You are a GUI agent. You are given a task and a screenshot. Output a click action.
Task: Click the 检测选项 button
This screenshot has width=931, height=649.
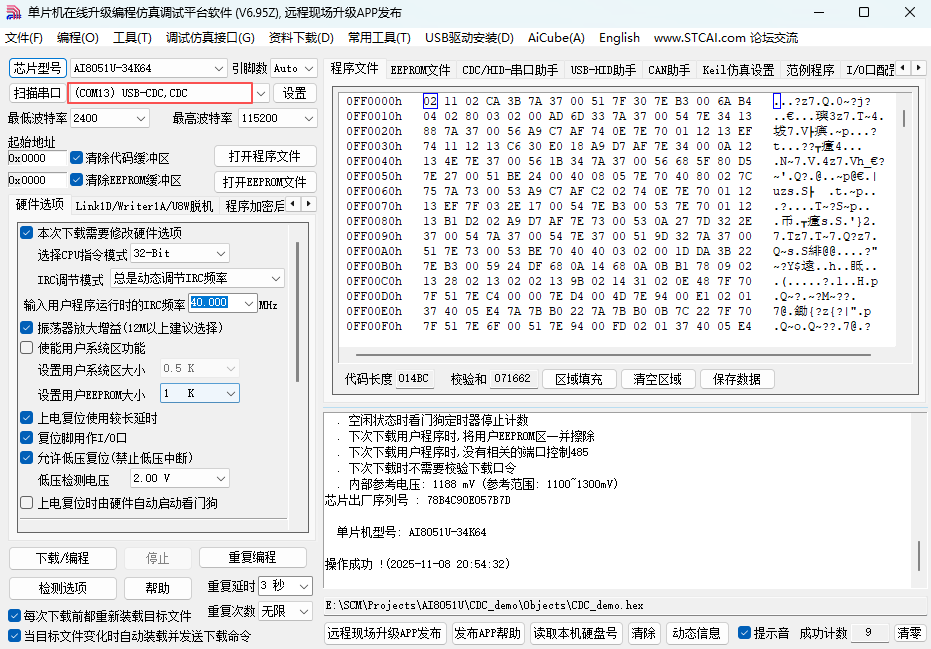coord(62,588)
